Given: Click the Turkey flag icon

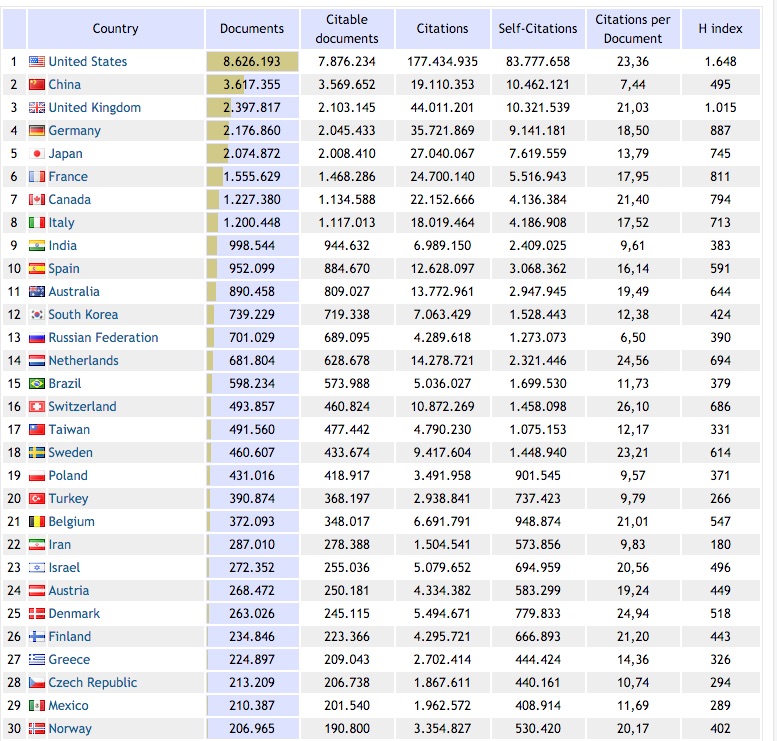Looking at the screenshot, I should [x=37, y=499].
